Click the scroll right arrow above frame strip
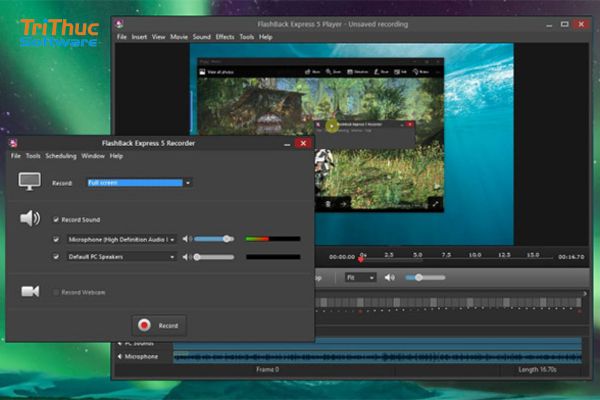Viewport: 600px width, 400px height. coord(585,293)
